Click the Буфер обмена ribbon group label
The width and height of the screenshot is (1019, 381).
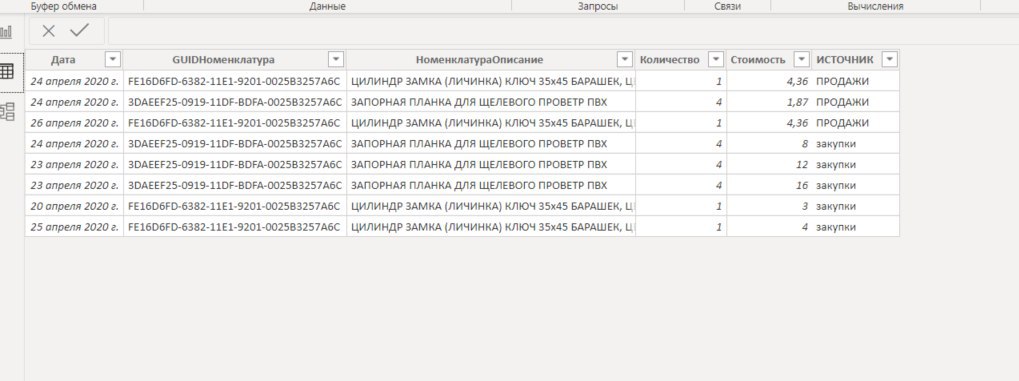tap(64, 7)
